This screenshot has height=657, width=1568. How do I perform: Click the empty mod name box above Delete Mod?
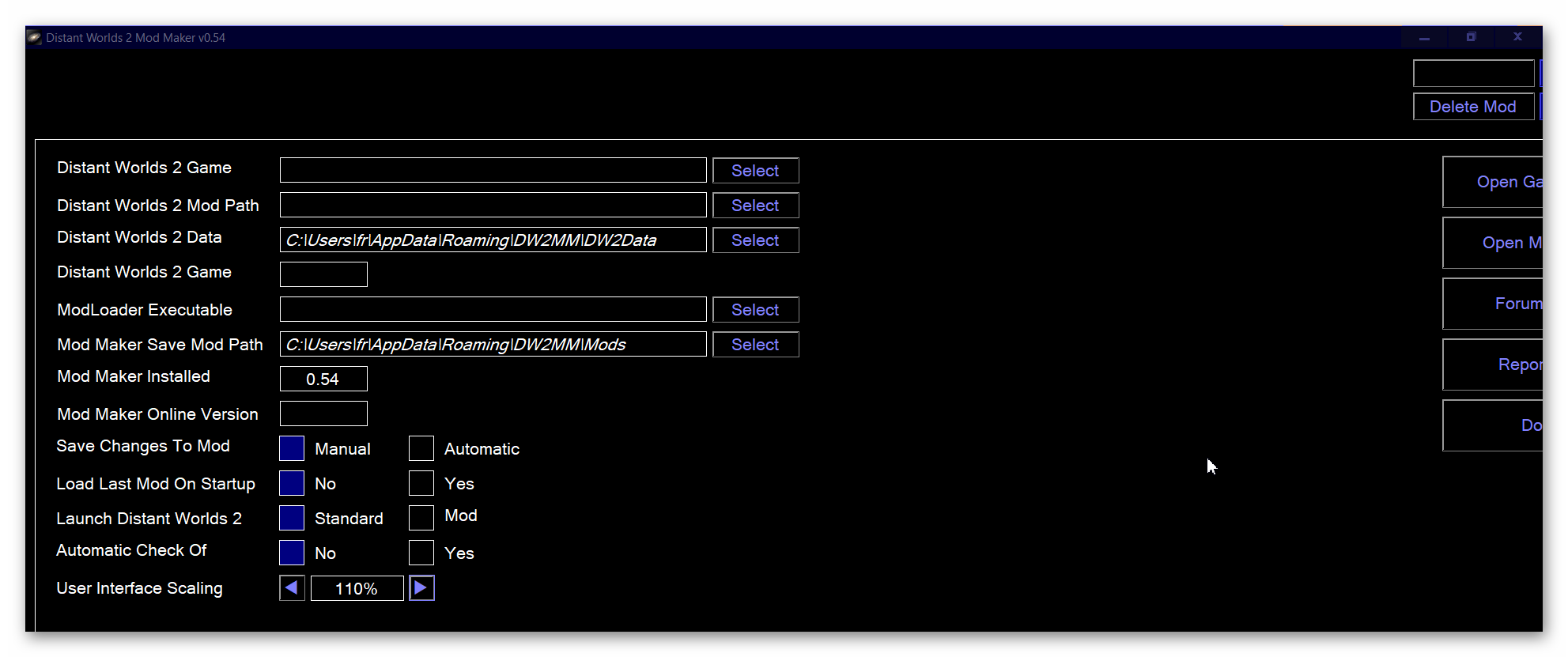point(1473,74)
